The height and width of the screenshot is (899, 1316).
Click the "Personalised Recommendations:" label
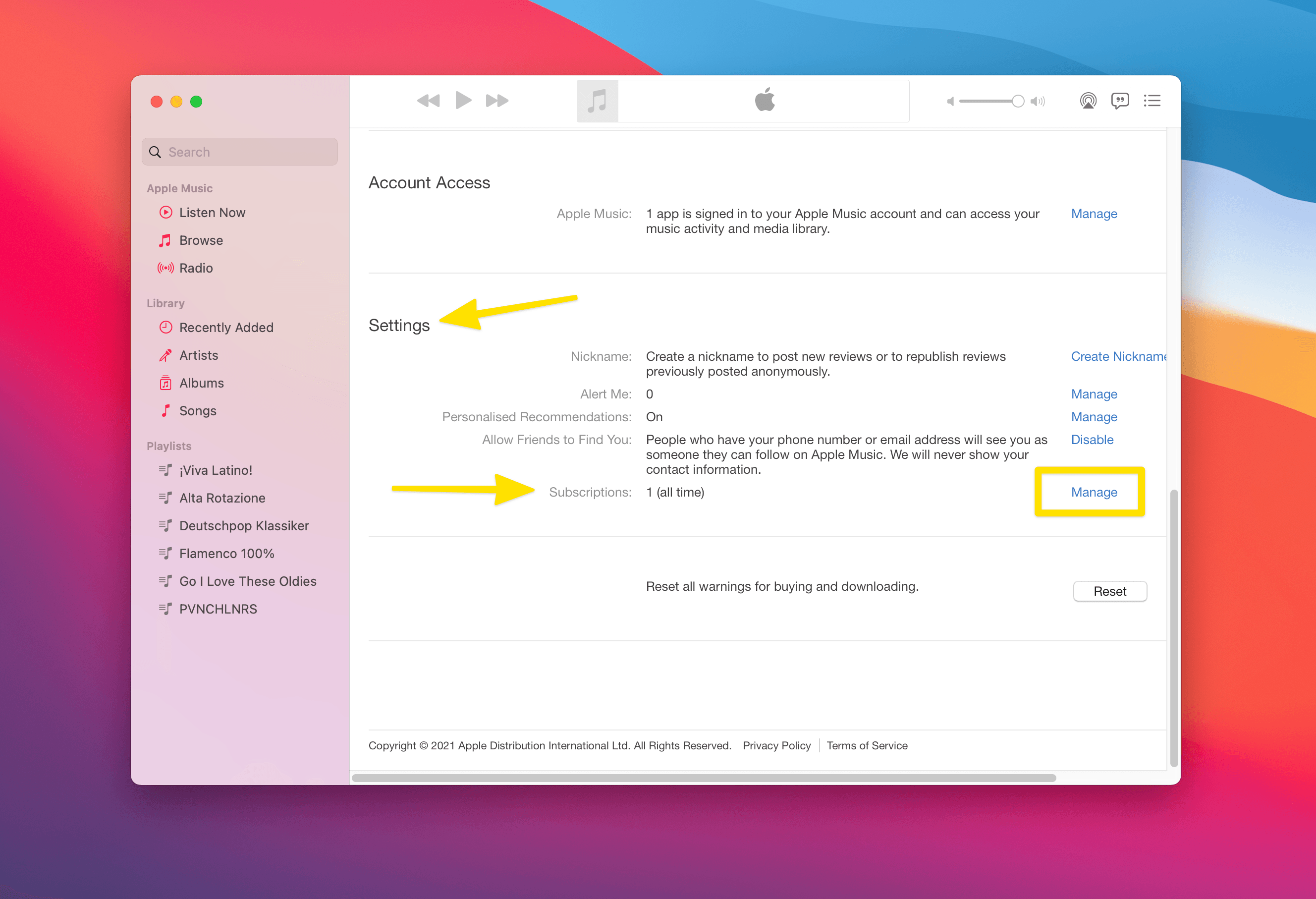click(x=537, y=417)
